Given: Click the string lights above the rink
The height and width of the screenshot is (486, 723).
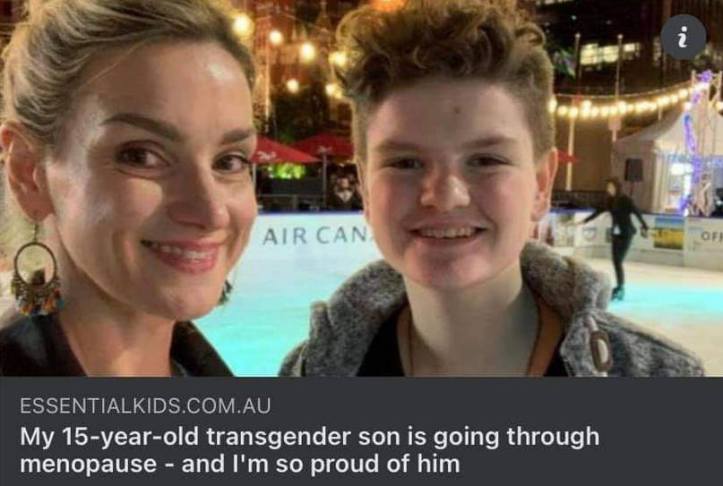Looking at the screenshot, I should point(622,104).
